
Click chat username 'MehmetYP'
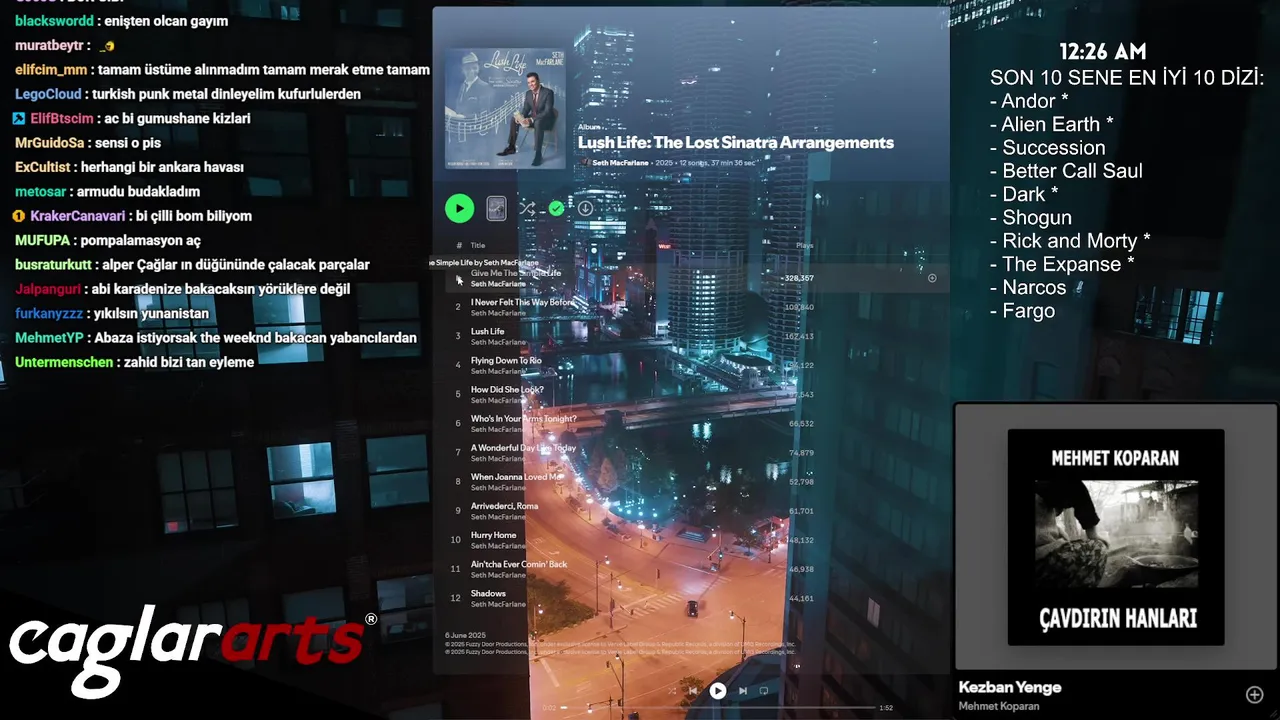click(x=49, y=338)
